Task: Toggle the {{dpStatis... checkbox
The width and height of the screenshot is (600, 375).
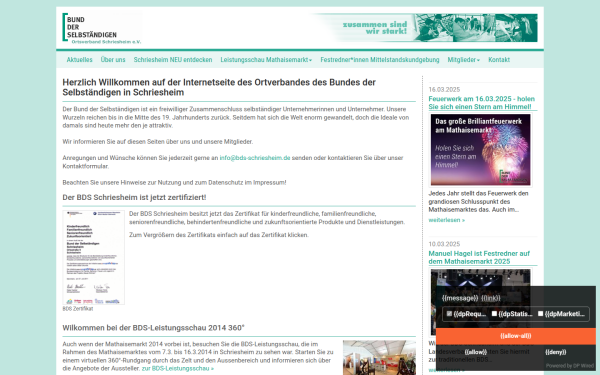Action: (494, 313)
